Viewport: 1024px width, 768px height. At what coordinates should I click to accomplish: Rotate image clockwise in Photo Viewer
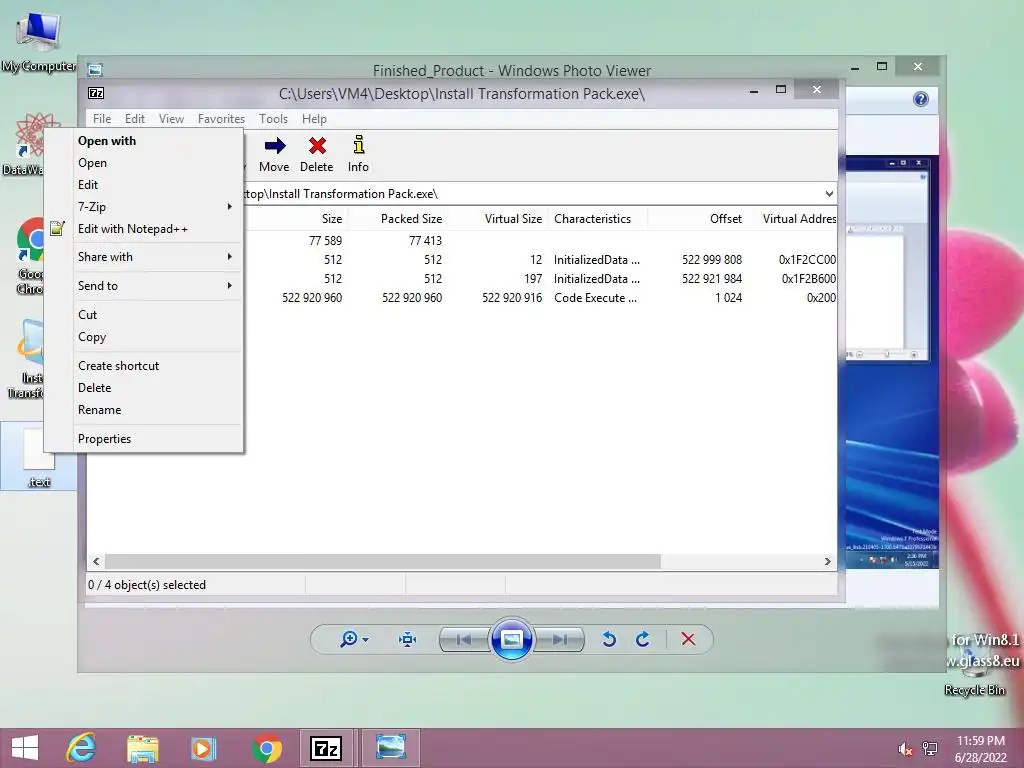coord(643,639)
